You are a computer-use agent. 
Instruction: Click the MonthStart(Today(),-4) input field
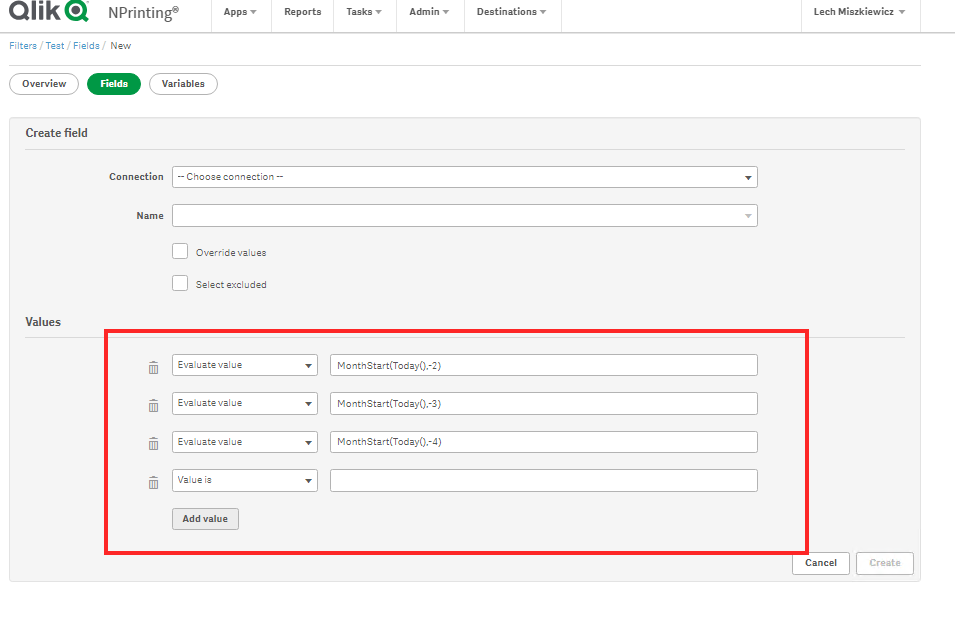click(x=544, y=442)
